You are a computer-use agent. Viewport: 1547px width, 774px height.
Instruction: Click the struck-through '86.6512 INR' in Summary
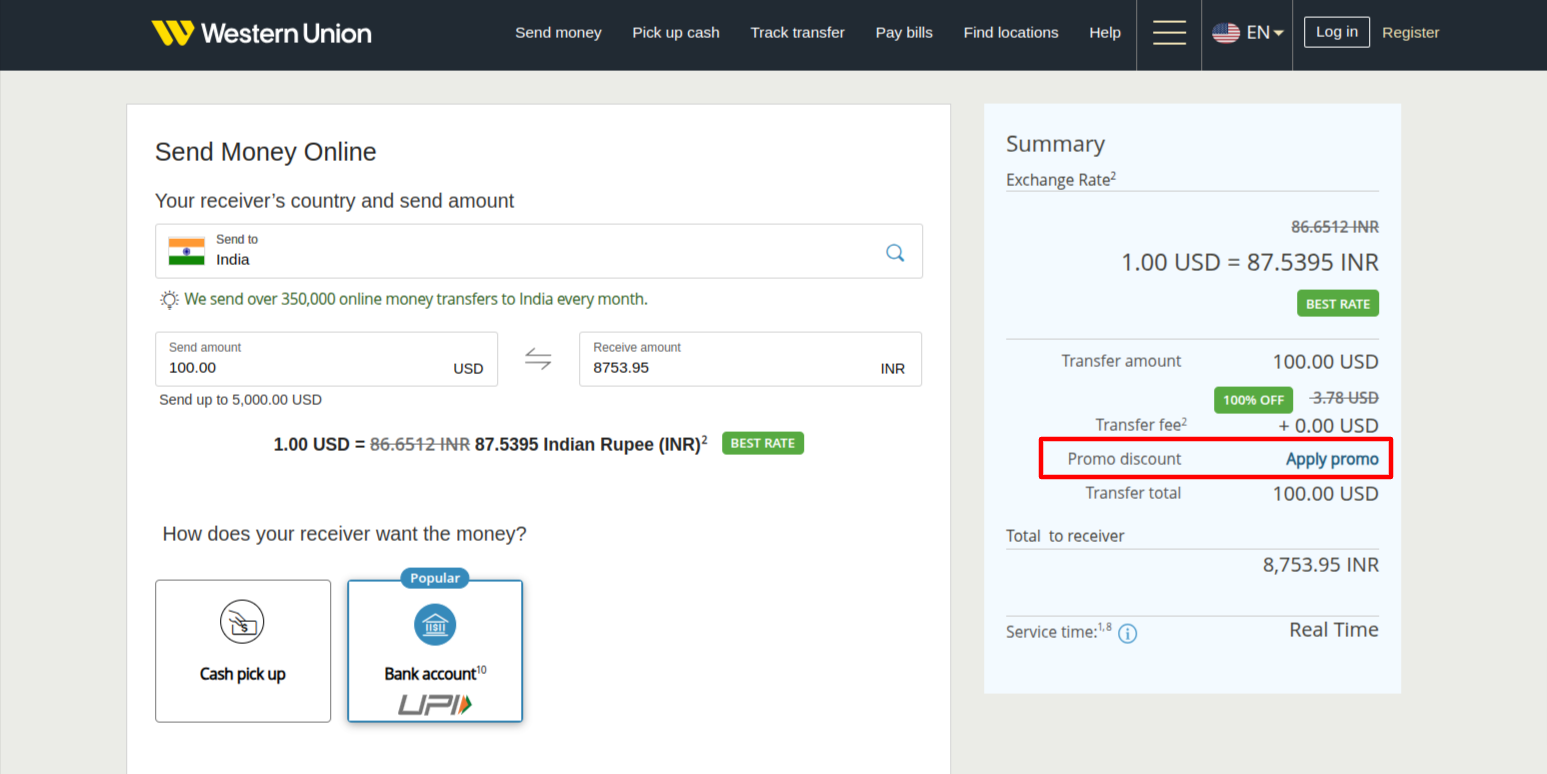point(1335,227)
